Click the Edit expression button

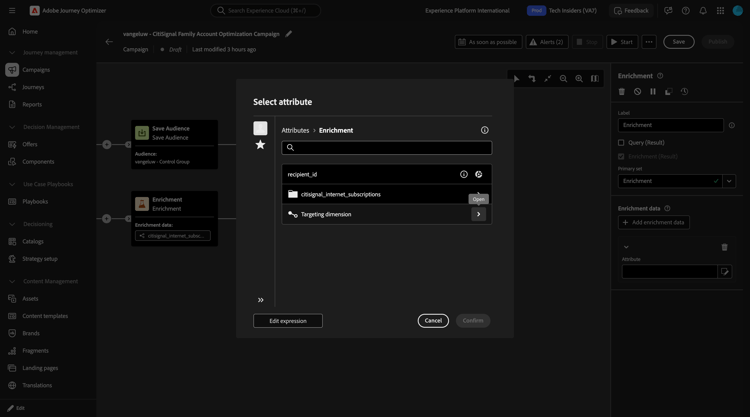[x=288, y=321]
